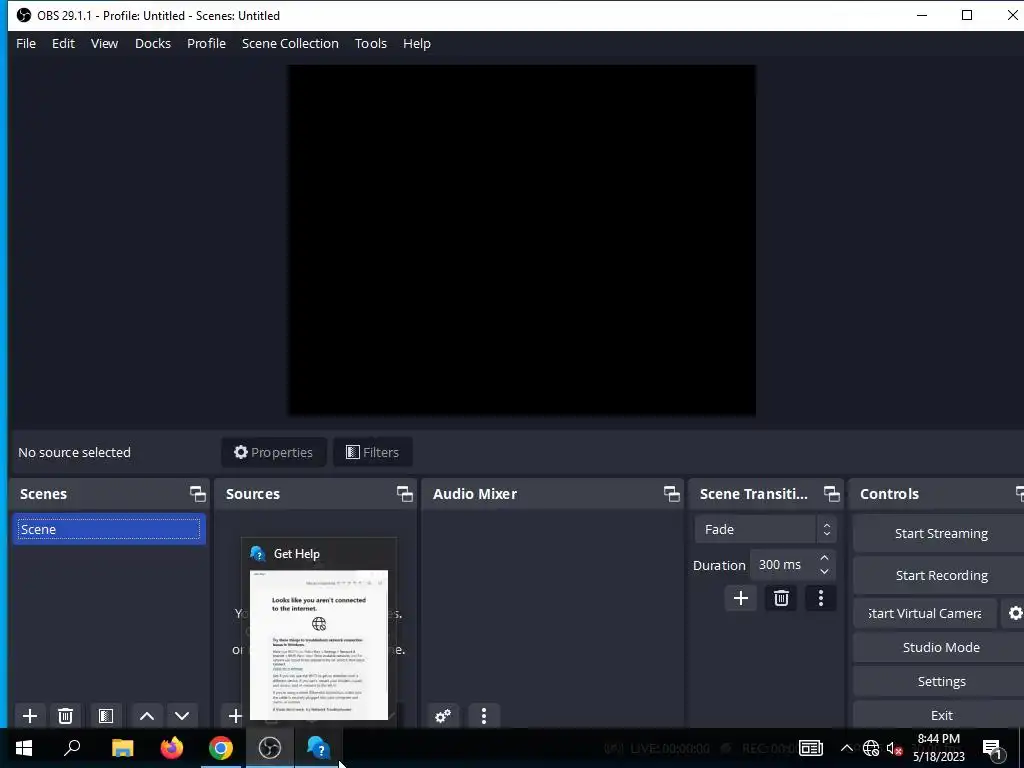The height and width of the screenshot is (768, 1024).
Task: Open the Fade transition dropdown
Action: tap(765, 530)
